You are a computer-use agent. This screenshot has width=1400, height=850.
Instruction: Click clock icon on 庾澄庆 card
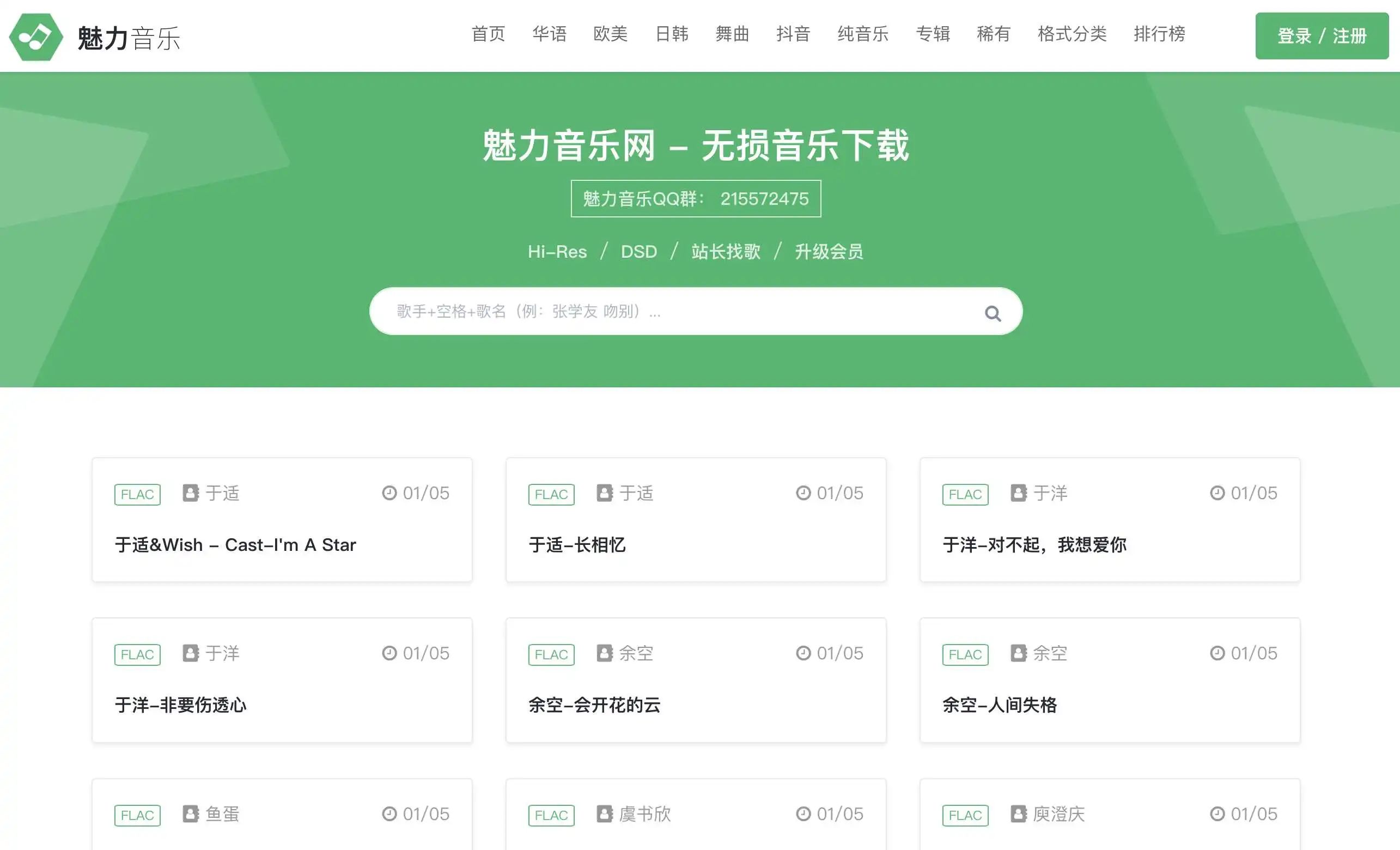(x=1217, y=813)
